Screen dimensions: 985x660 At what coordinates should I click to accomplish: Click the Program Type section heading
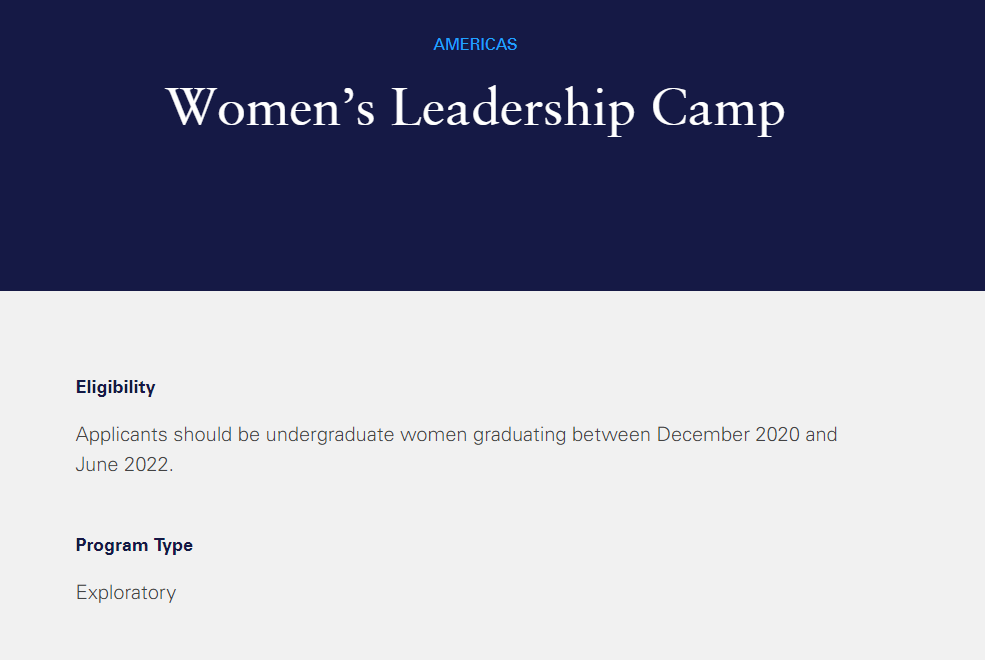[134, 546]
